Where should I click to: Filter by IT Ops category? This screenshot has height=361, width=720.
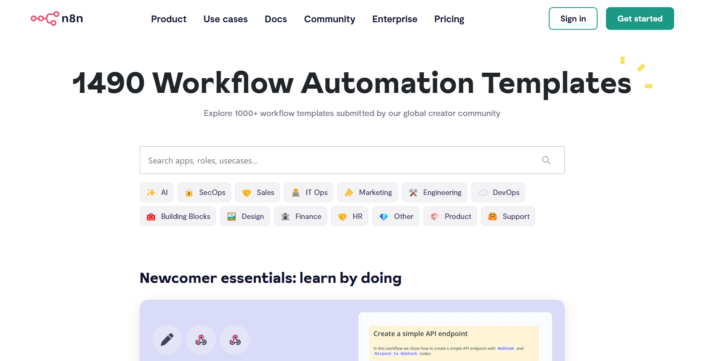tap(309, 192)
